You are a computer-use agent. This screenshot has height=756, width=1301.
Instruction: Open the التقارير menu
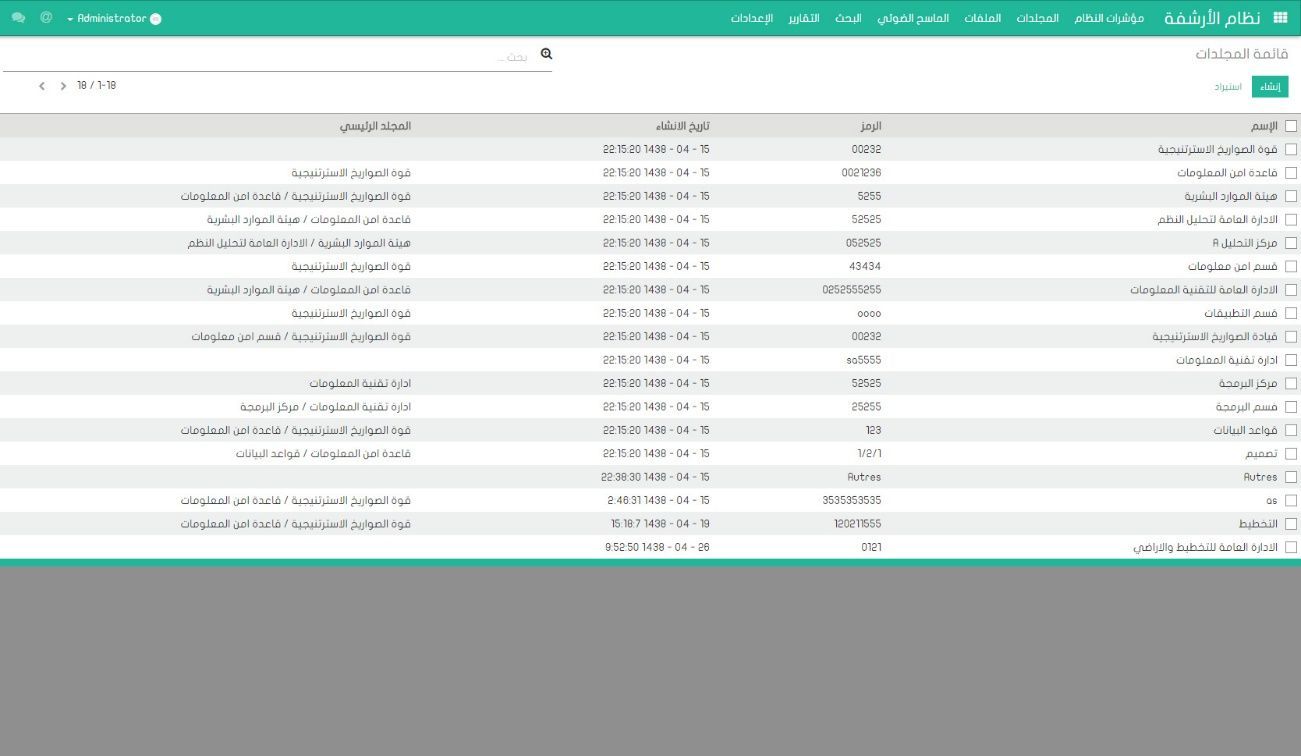click(x=803, y=19)
